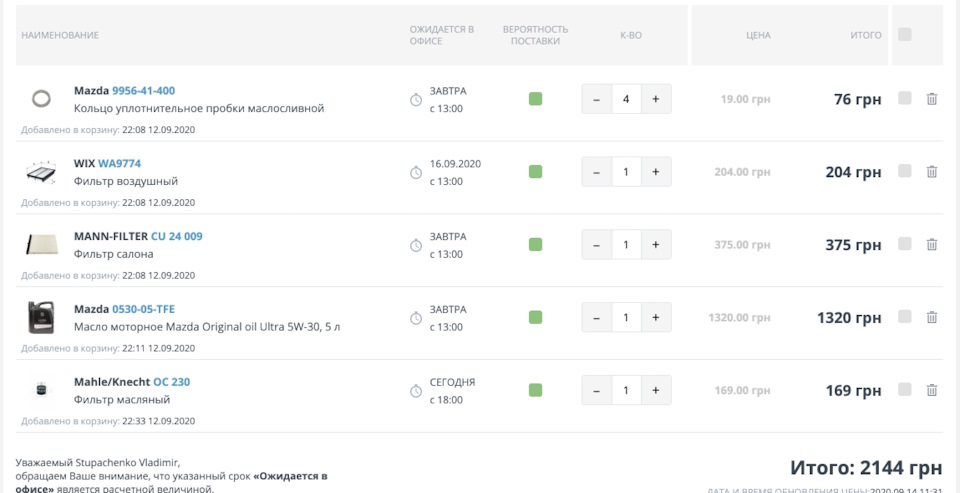Screen dimensions: 960x493
Task: Increase quantity of Mazda 9956-41-400
Action: tap(656, 99)
